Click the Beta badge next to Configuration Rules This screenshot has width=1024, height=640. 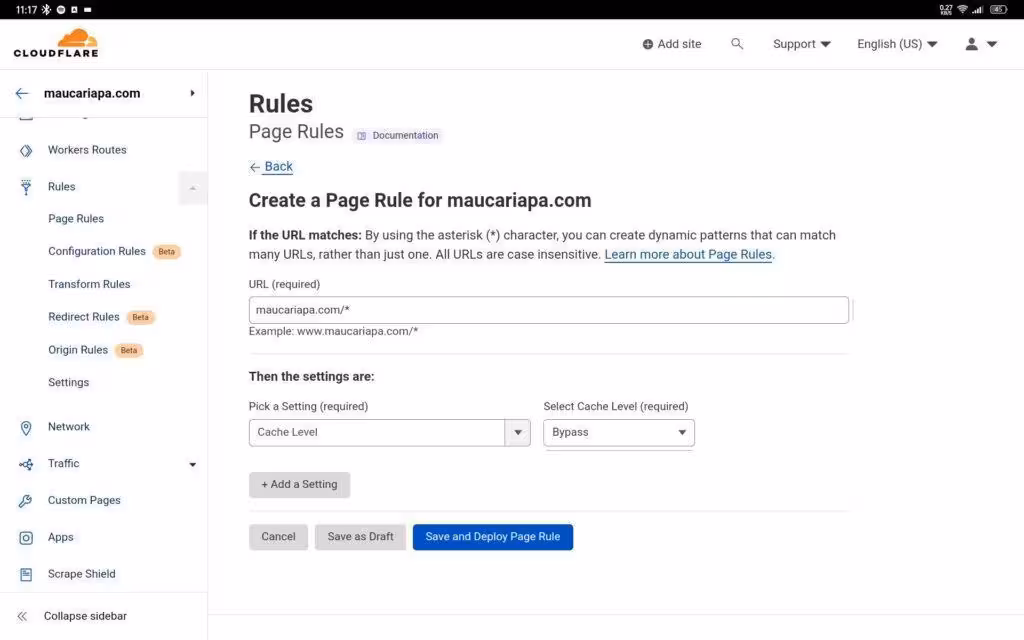tap(167, 252)
